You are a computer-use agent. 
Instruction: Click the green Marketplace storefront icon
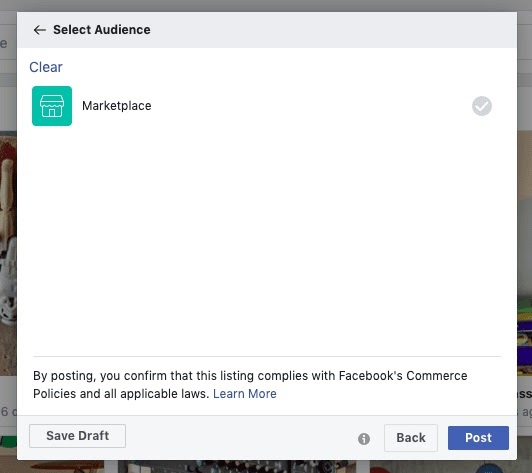52,106
